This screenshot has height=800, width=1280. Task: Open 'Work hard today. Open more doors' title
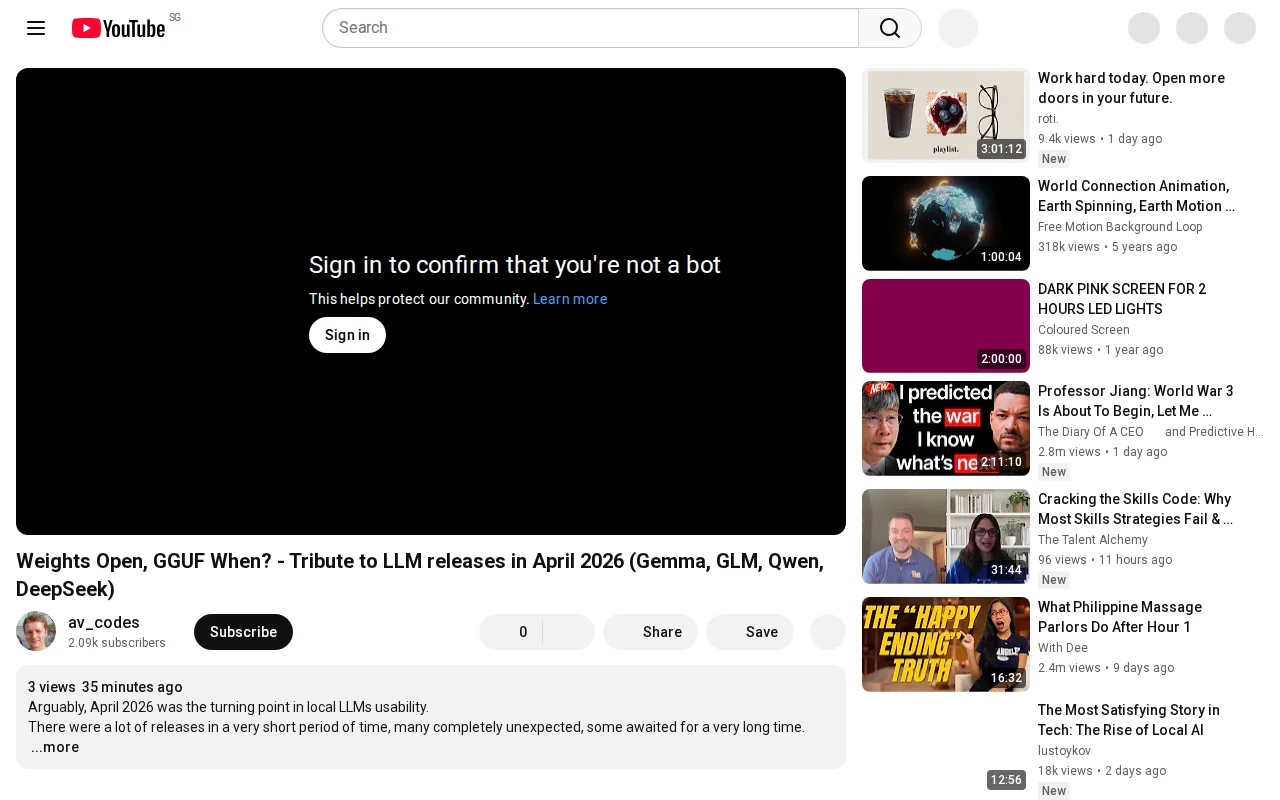coord(1131,88)
